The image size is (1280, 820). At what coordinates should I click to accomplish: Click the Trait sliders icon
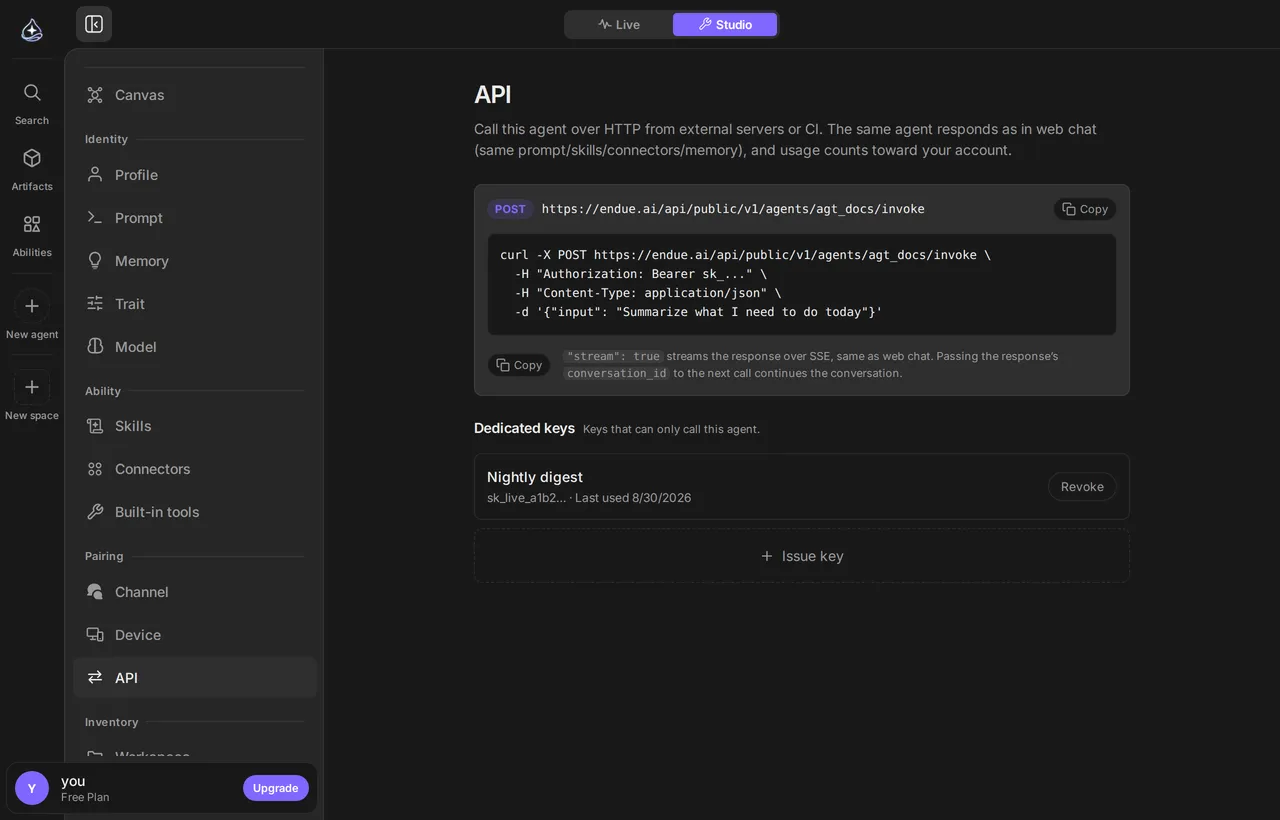(95, 303)
